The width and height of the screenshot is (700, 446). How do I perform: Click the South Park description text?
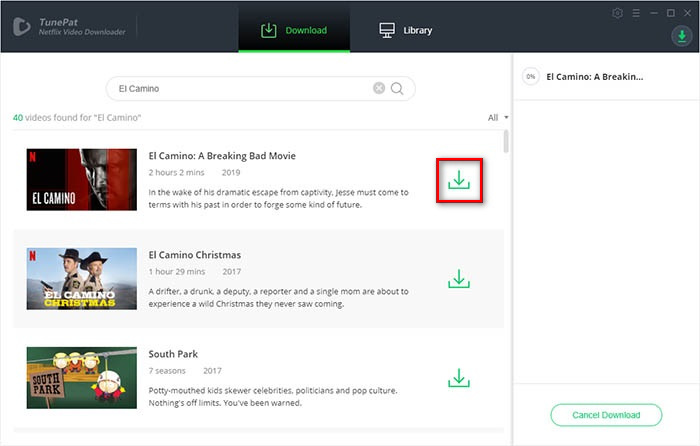pyautogui.click(x=273, y=397)
